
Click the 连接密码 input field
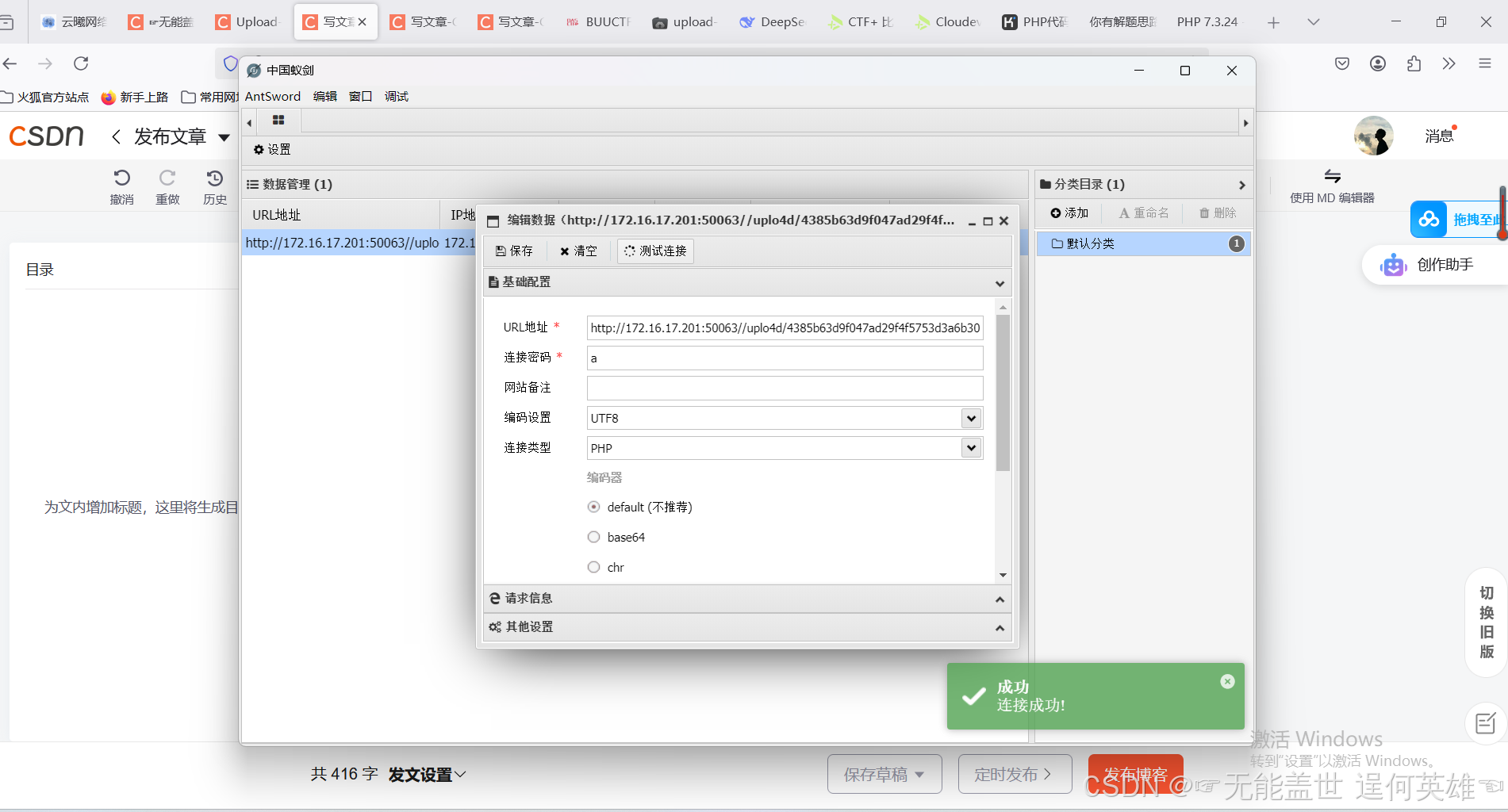[785, 358]
